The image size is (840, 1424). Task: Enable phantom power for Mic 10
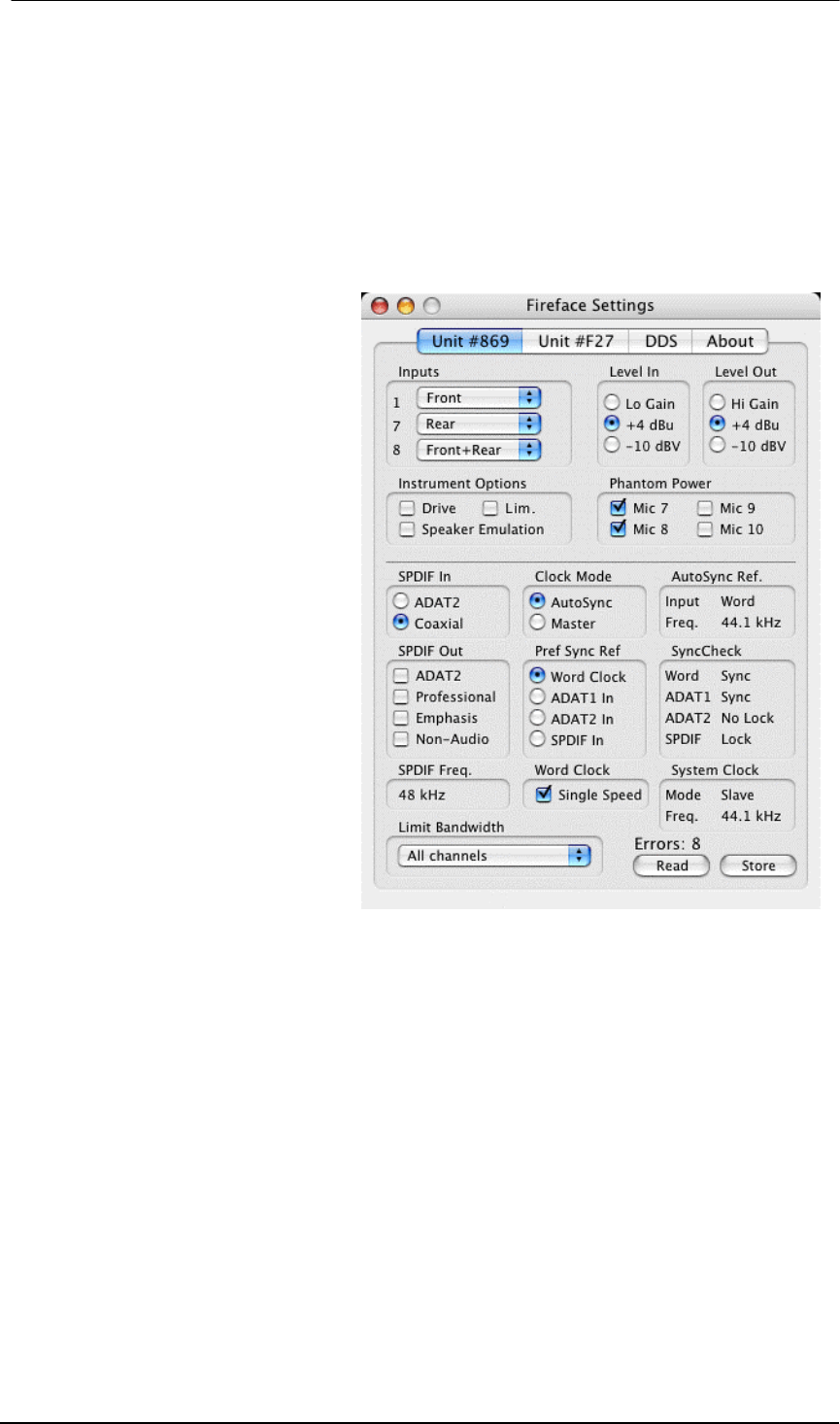pyautogui.click(x=705, y=529)
